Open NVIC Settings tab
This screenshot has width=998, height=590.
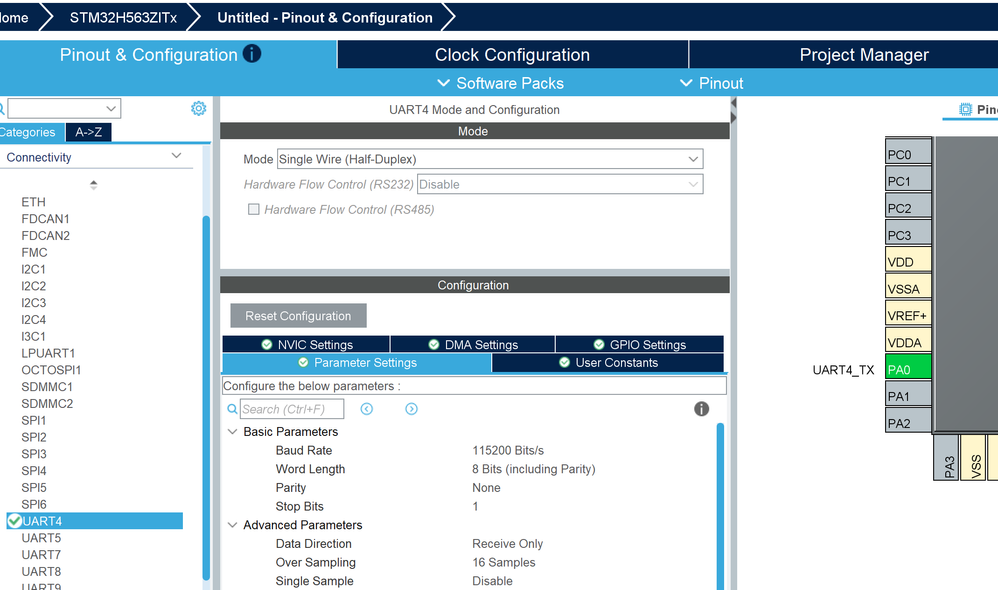[x=306, y=344]
